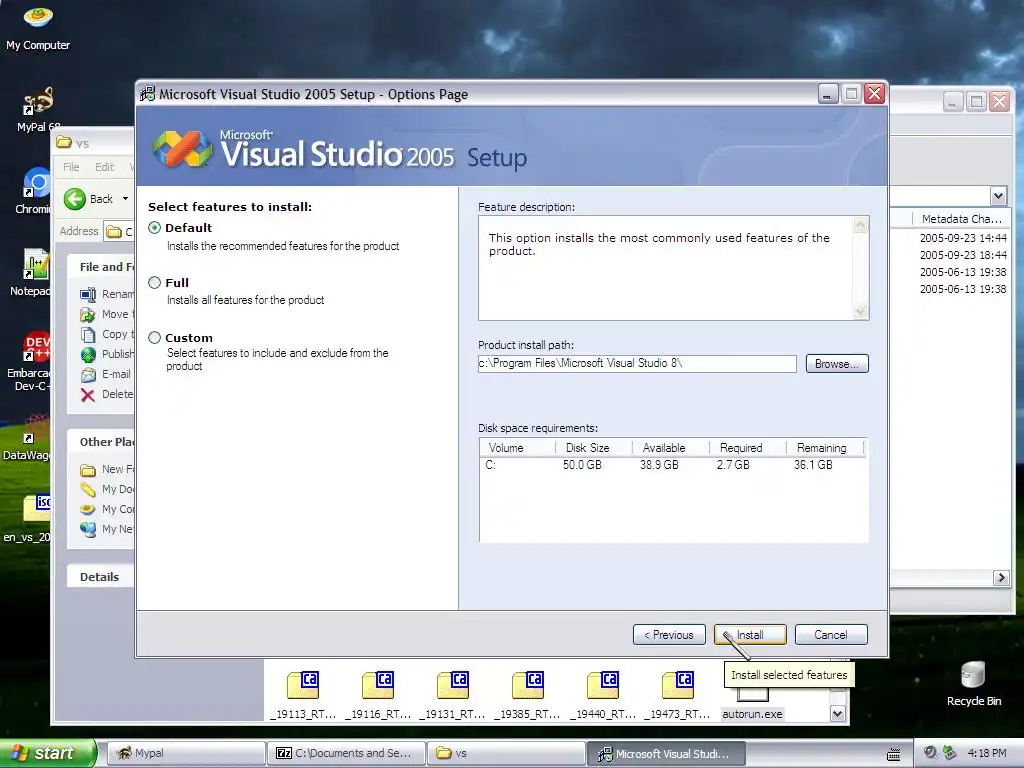Click the horizontal scroll right arrow in background window
Screen dimensions: 1024x768
(x=1000, y=577)
